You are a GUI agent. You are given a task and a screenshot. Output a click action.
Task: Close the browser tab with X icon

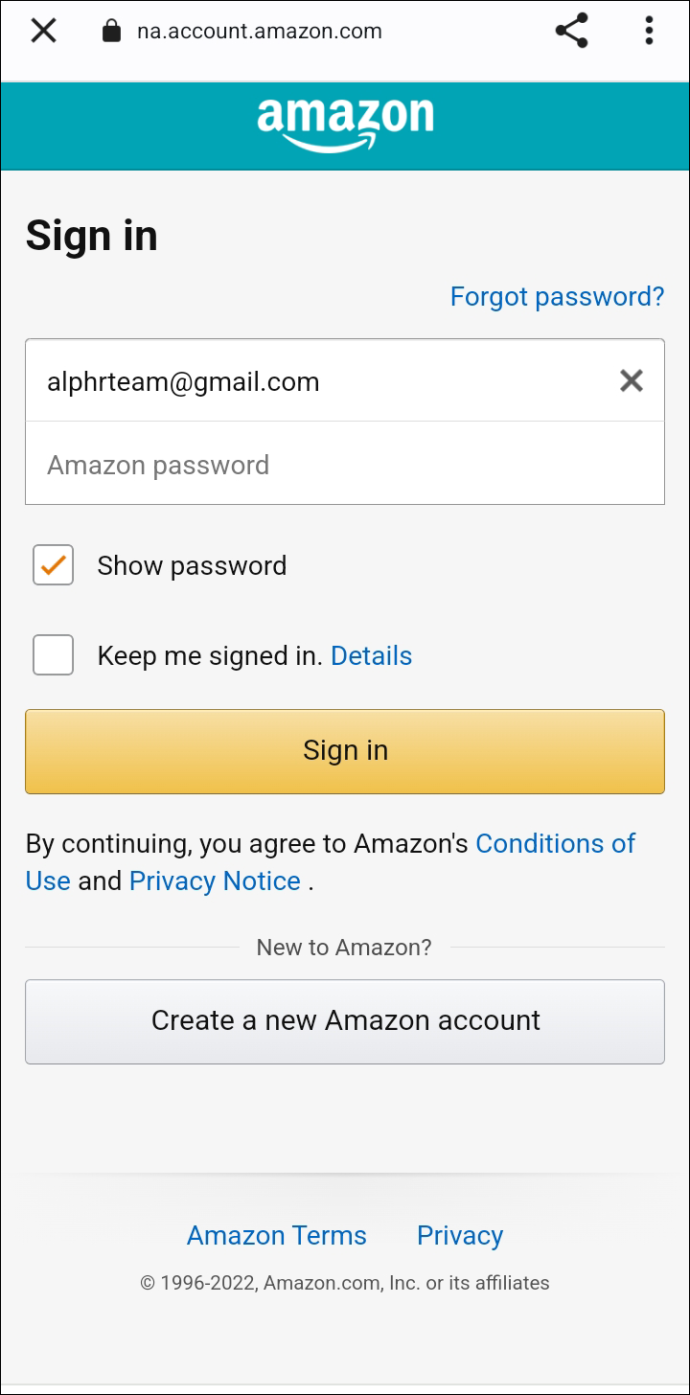44,31
